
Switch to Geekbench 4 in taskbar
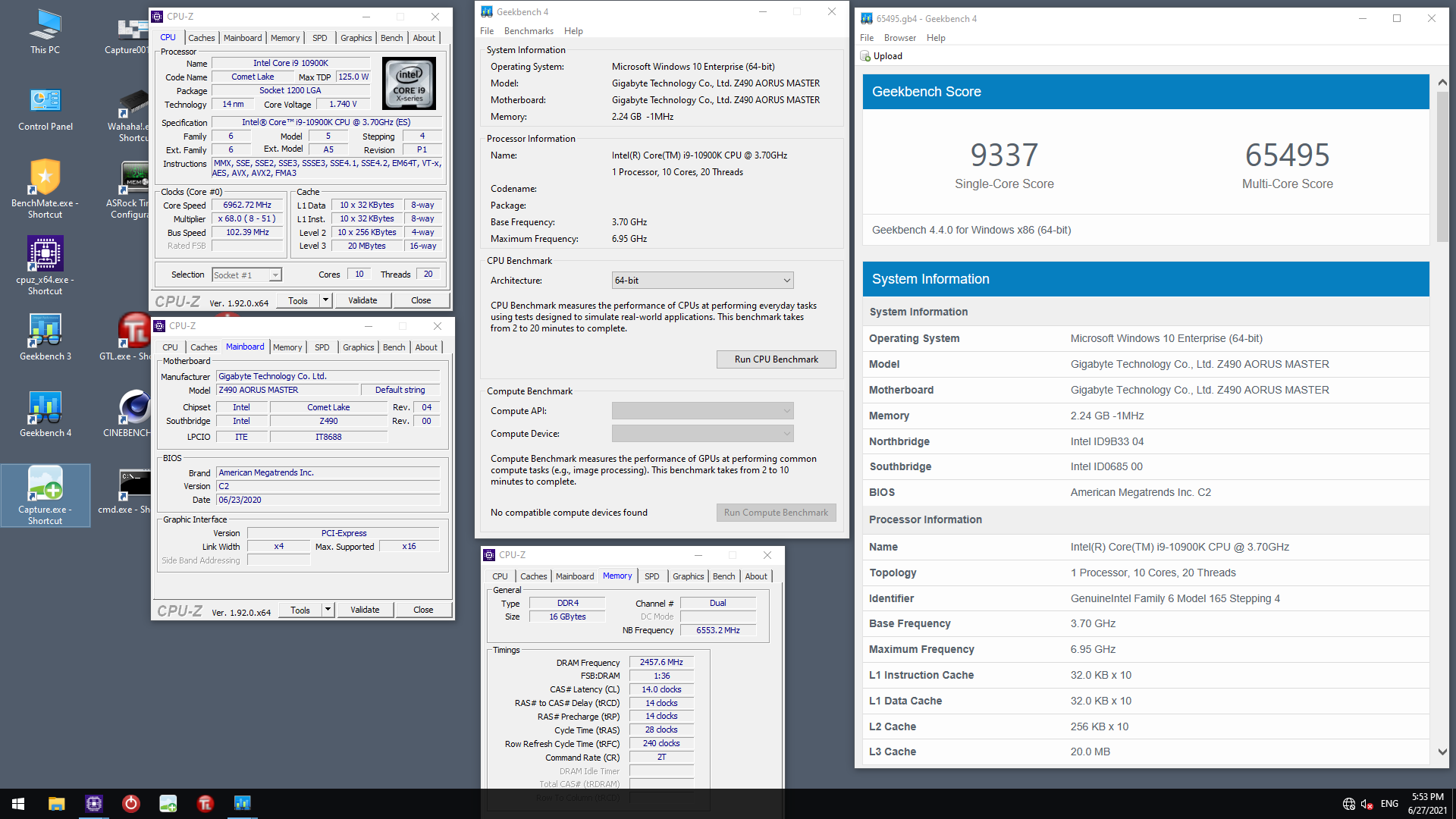tap(242, 804)
